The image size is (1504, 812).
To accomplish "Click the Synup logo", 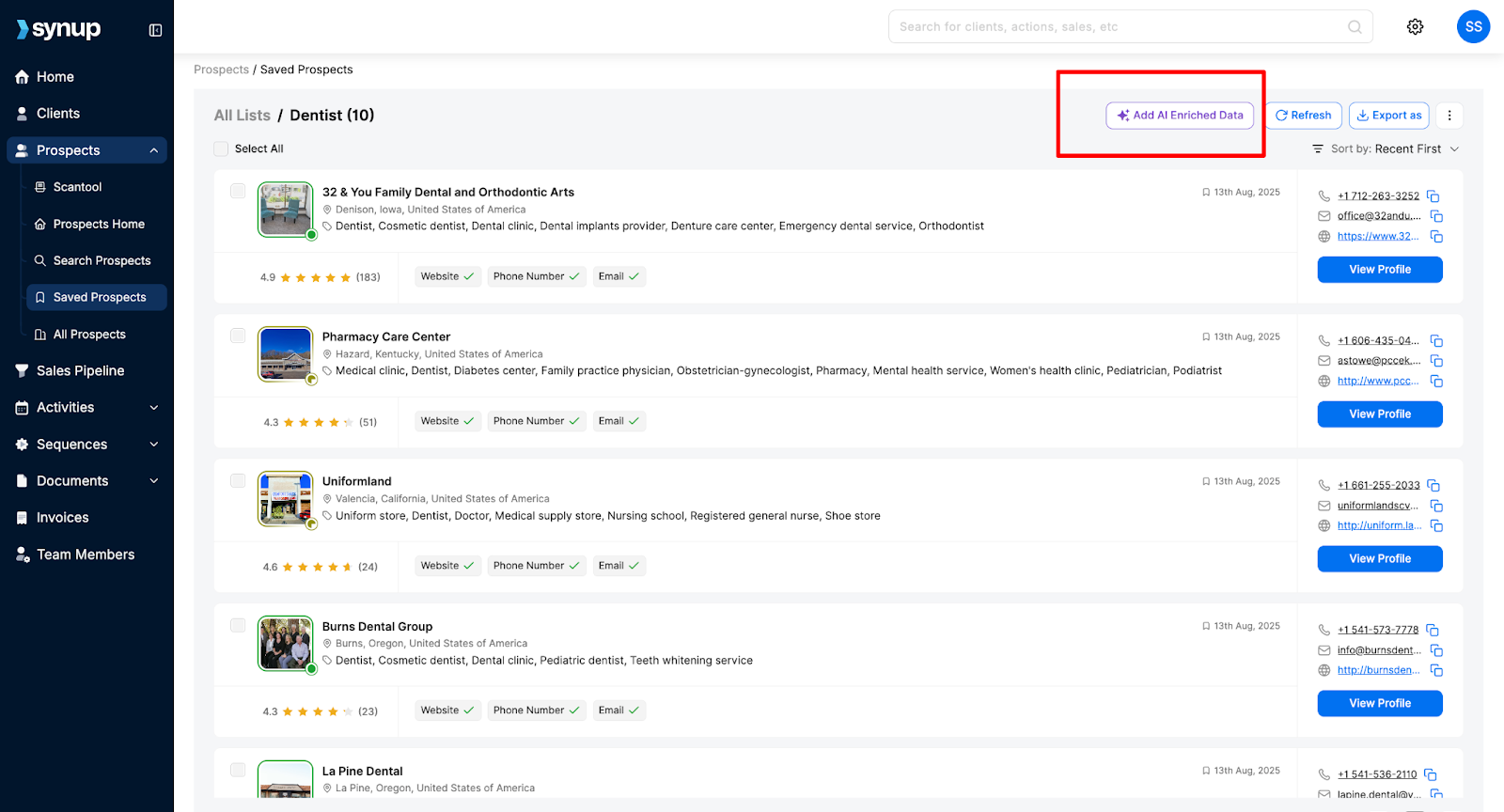I will pos(58,29).
